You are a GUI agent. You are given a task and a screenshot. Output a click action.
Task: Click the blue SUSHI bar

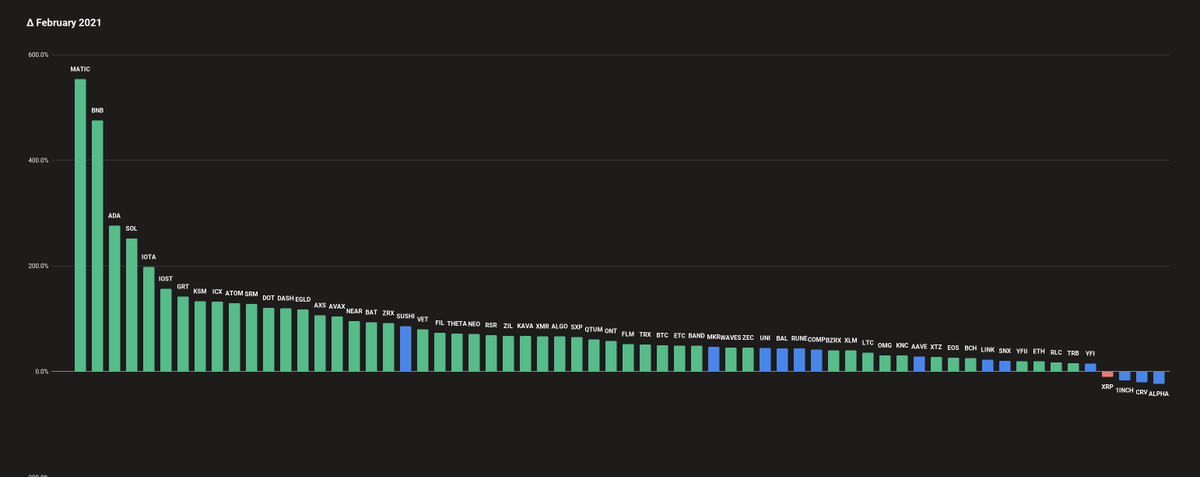[x=405, y=349]
